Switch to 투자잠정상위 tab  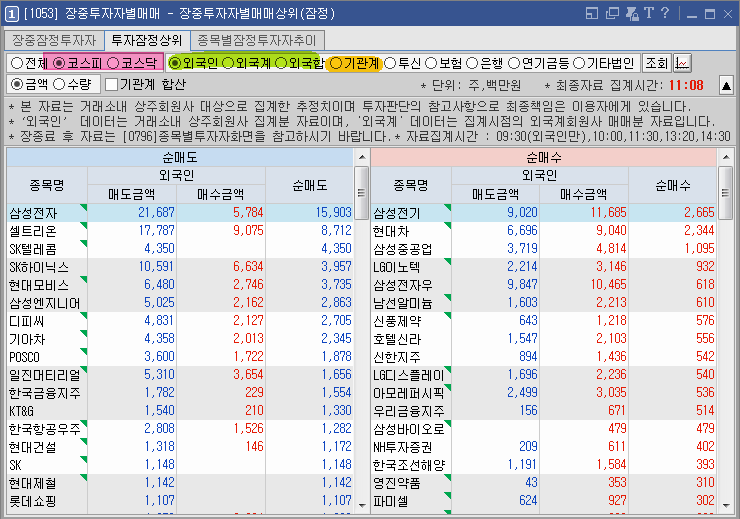pyautogui.click(x=147, y=41)
